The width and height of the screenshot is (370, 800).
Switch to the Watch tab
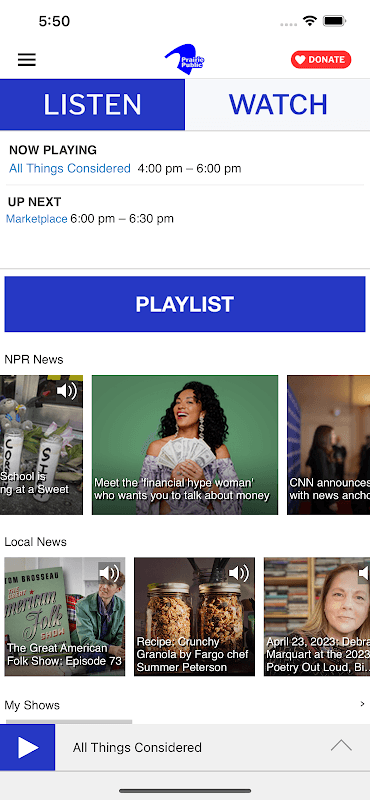click(278, 105)
